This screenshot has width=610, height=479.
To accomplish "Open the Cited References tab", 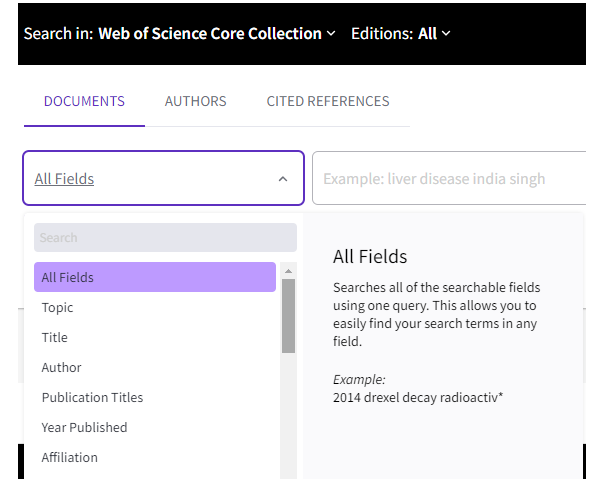I will tap(328, 101).
